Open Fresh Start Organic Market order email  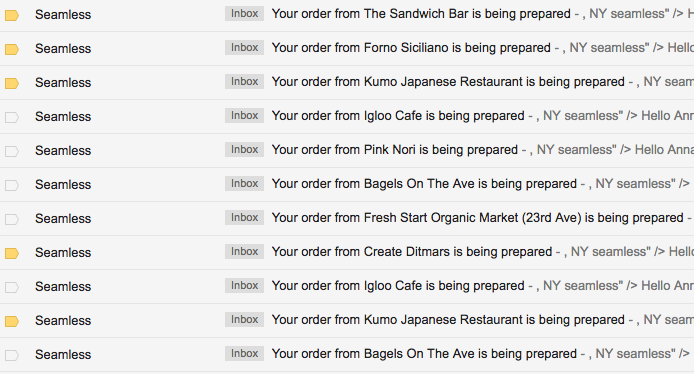click(478, 218)
